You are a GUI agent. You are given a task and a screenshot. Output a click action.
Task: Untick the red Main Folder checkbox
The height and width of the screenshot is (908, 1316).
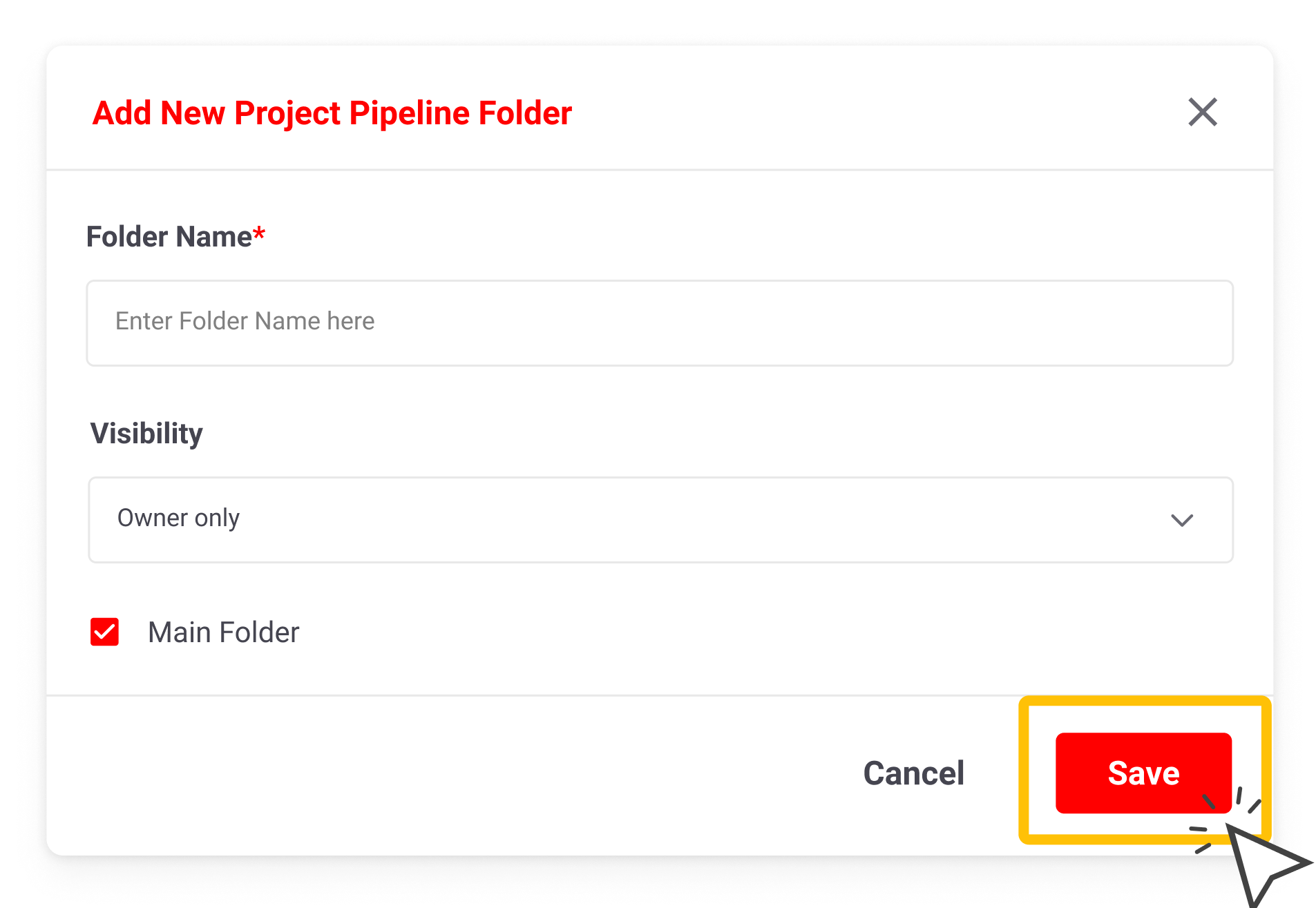pos(104,632)
